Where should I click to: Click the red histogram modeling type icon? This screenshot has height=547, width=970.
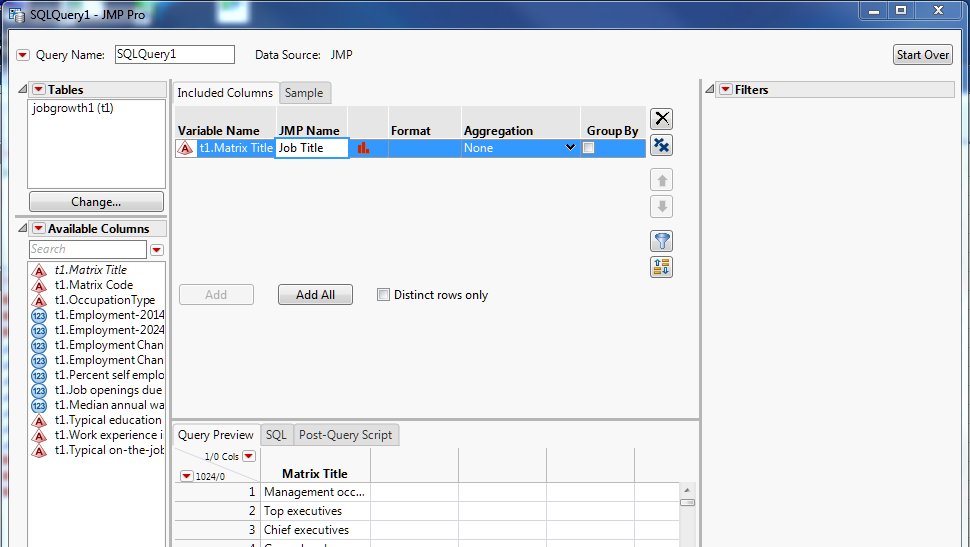363,148
